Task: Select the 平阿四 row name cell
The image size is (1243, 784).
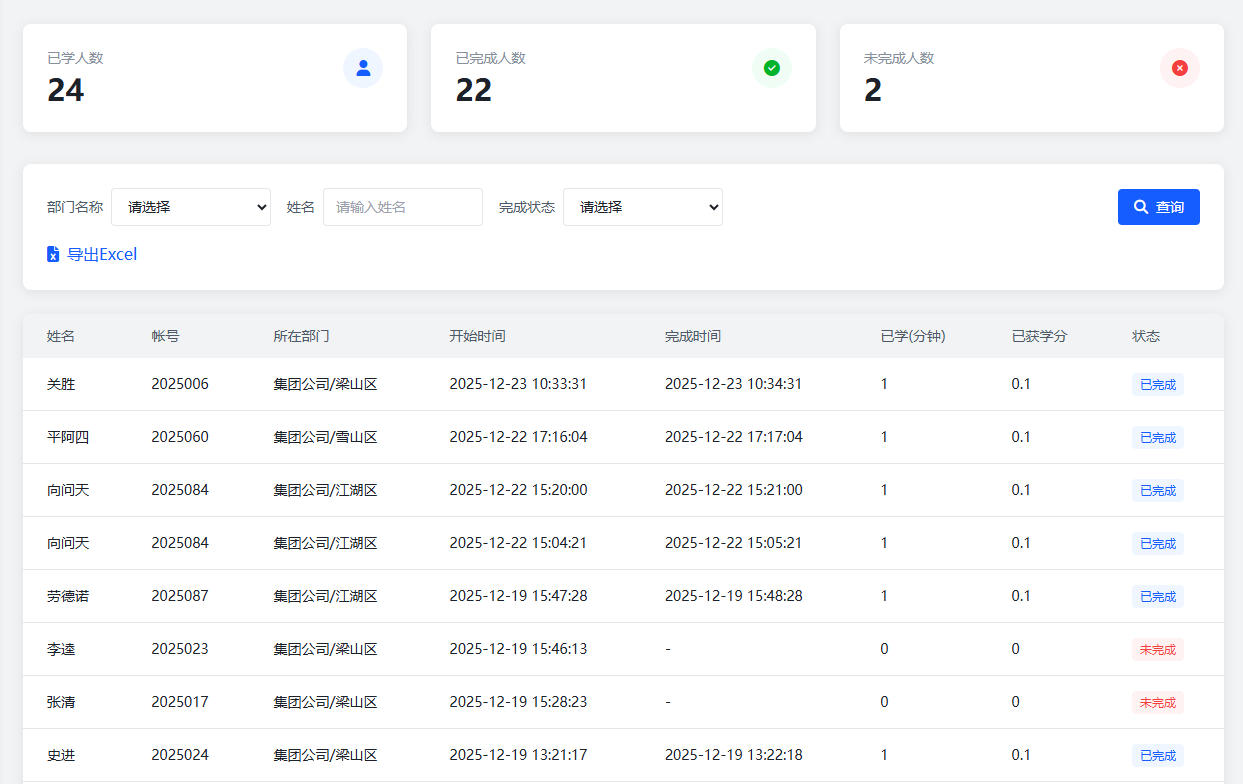Action: [x=68, y=437]
